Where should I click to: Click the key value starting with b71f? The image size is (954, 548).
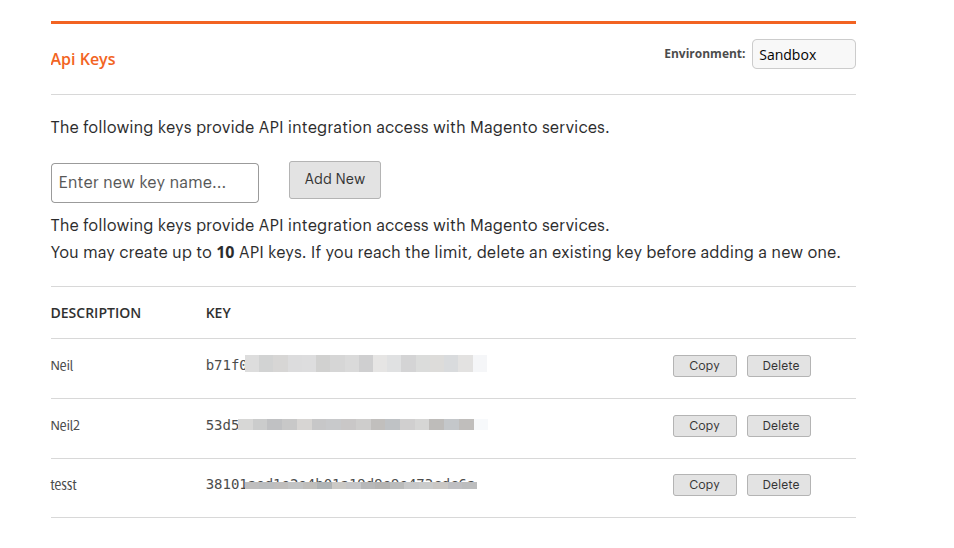345,366
